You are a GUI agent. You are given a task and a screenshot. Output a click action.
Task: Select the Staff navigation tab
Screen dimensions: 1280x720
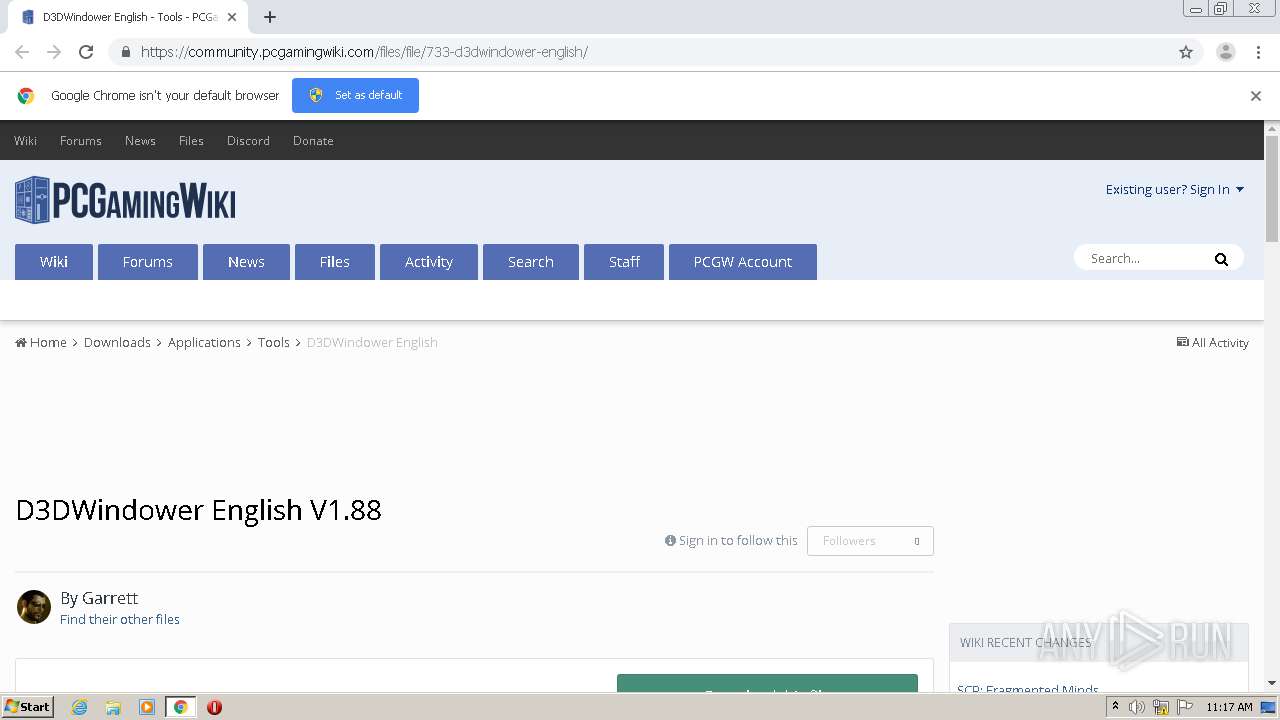624,262
